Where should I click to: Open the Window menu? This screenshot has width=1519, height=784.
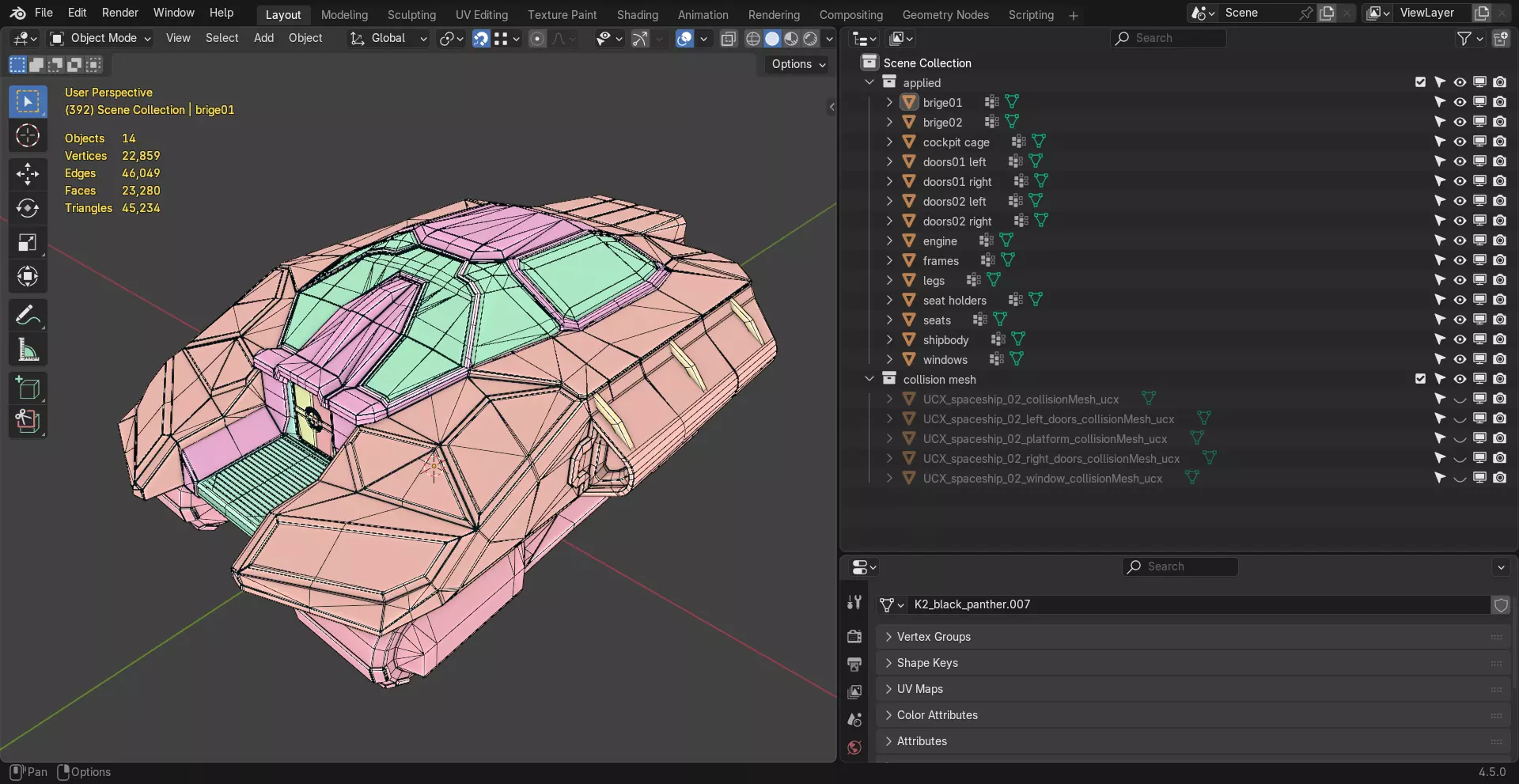coord(173,13)
